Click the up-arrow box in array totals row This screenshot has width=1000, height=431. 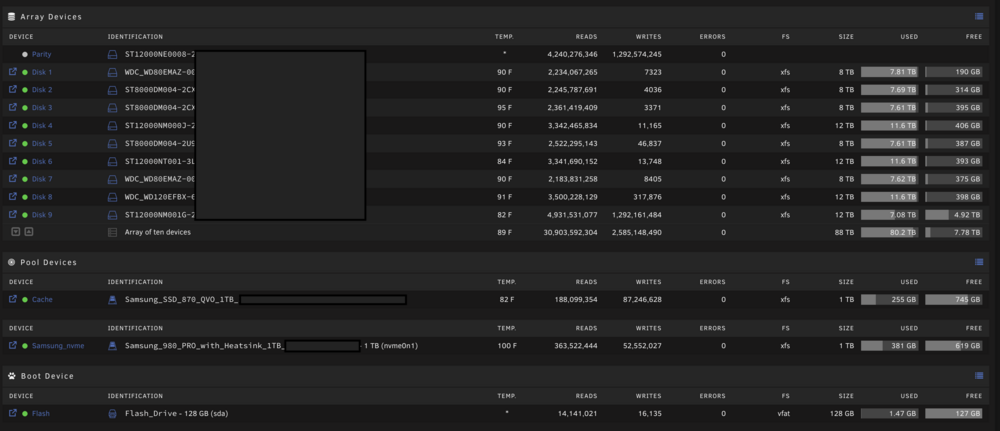pyautogui.click(x=29, y=232)
